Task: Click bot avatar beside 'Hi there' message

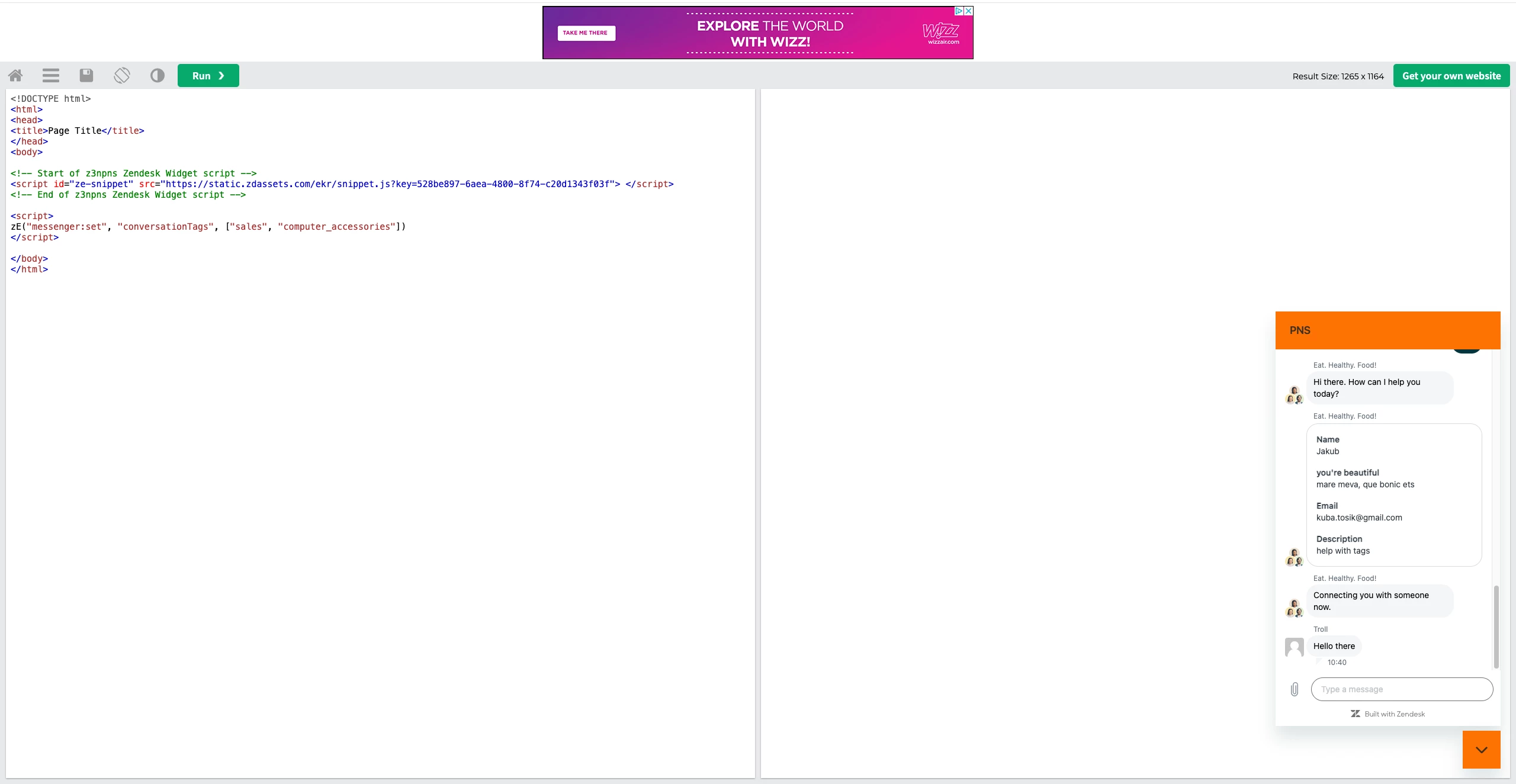Action: (x=1295, y=395)
